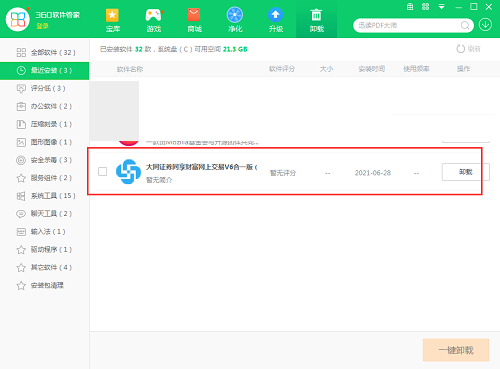
Task: Select 压缩刻录 (1) category
Action: tap(45, 124)
